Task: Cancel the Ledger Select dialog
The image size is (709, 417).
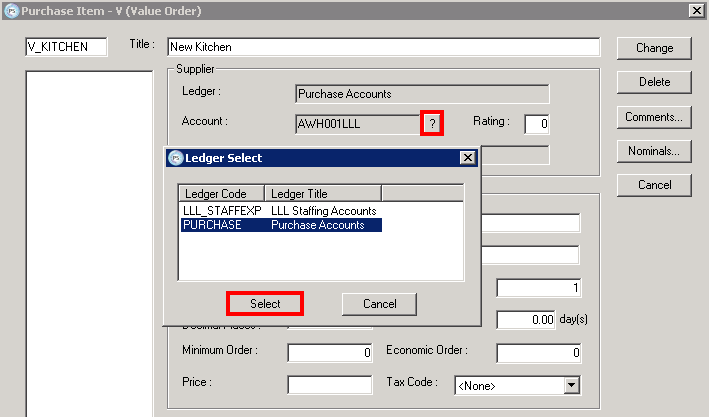Action: pyautogui.click(x=379, y=303)
